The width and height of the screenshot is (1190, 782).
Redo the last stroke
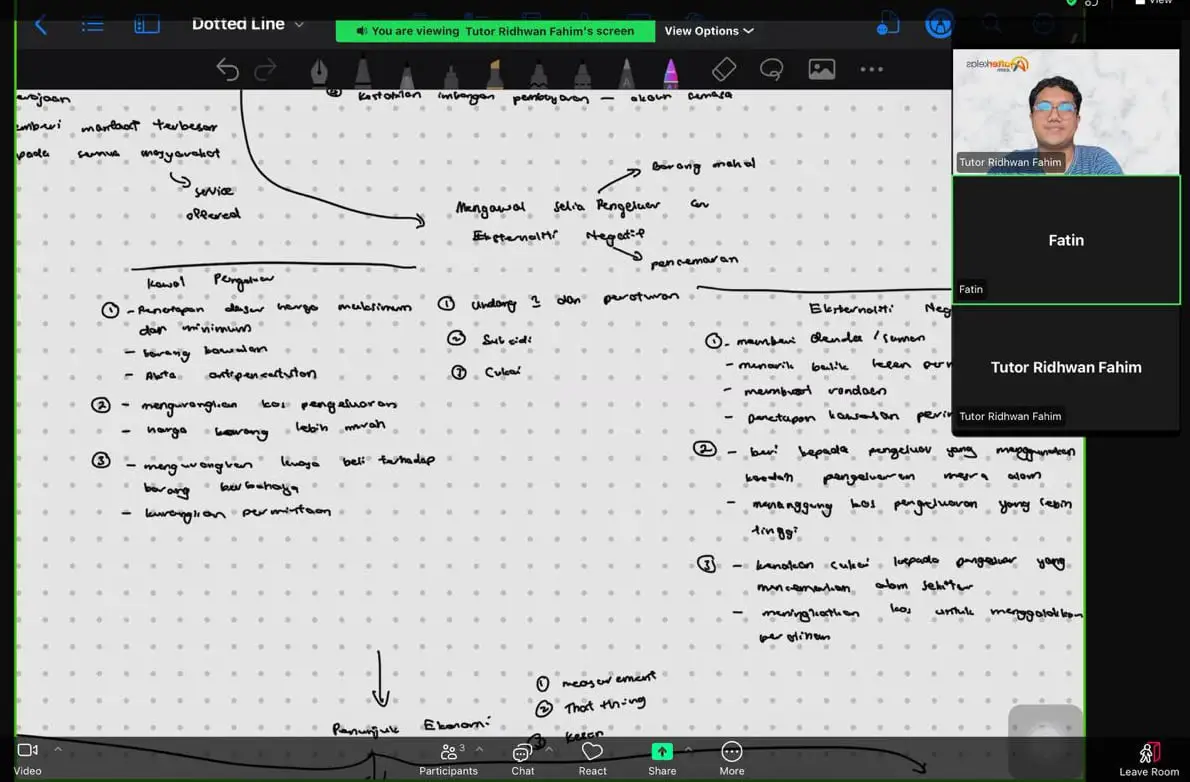point(266,70)
